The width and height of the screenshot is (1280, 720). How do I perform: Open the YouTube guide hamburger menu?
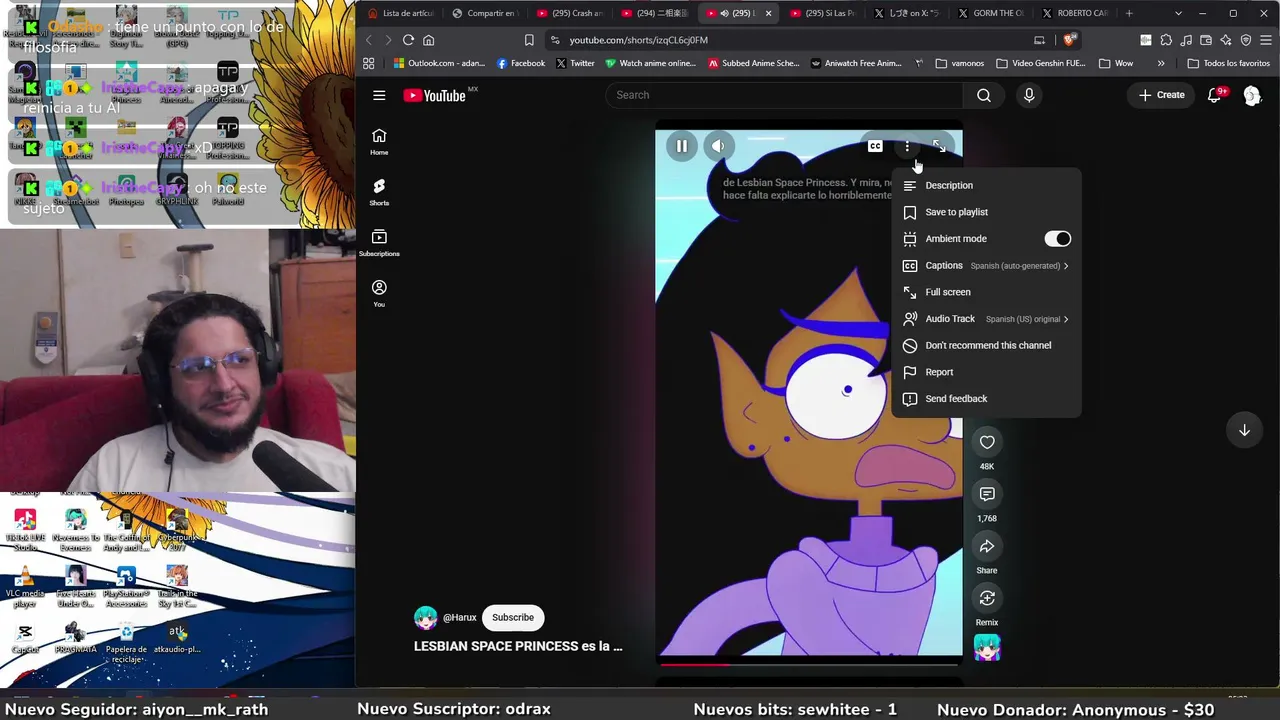(379, 95)
